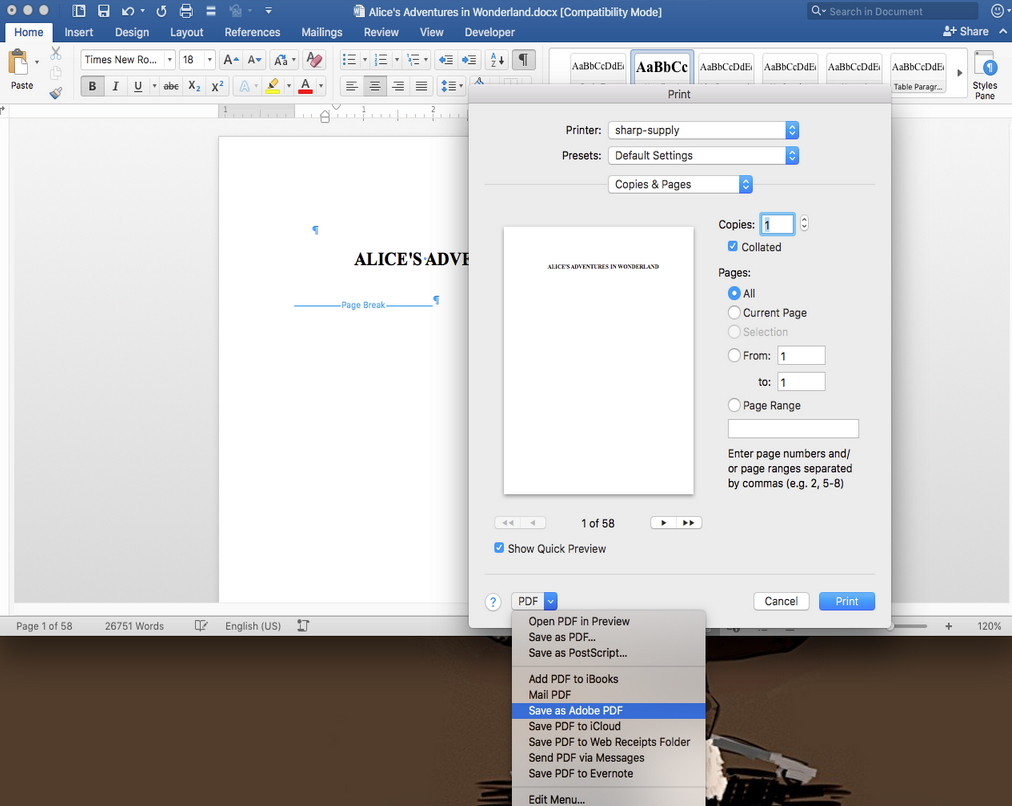The width and height of the screenshot is (1012, 806).
Task: Toggle Bold formatting
Action: tap(92, 86)
